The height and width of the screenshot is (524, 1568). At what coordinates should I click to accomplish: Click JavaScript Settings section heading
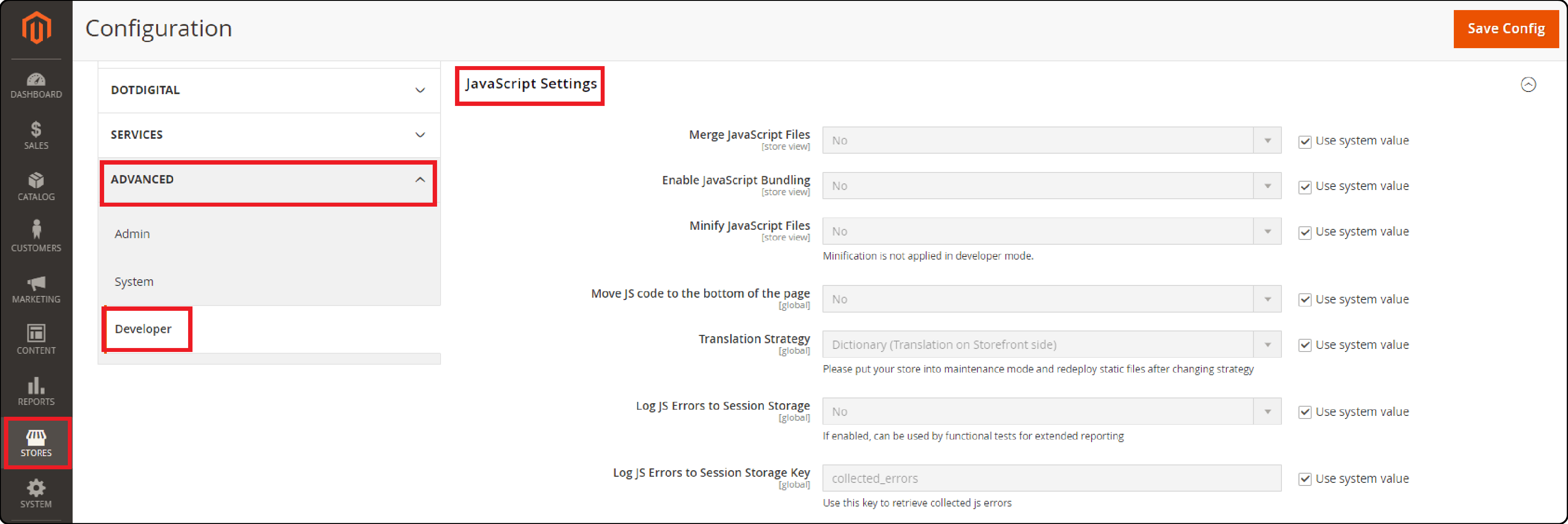pos(531,84)
